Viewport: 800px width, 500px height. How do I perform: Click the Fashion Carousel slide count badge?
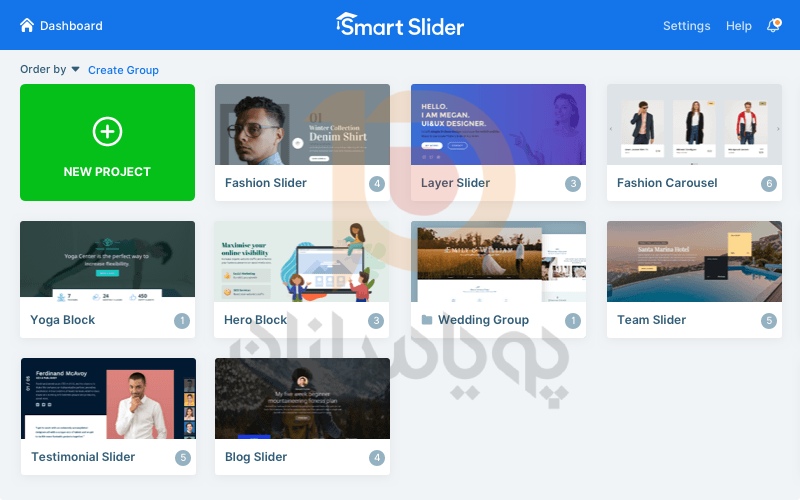click(769, 184)
